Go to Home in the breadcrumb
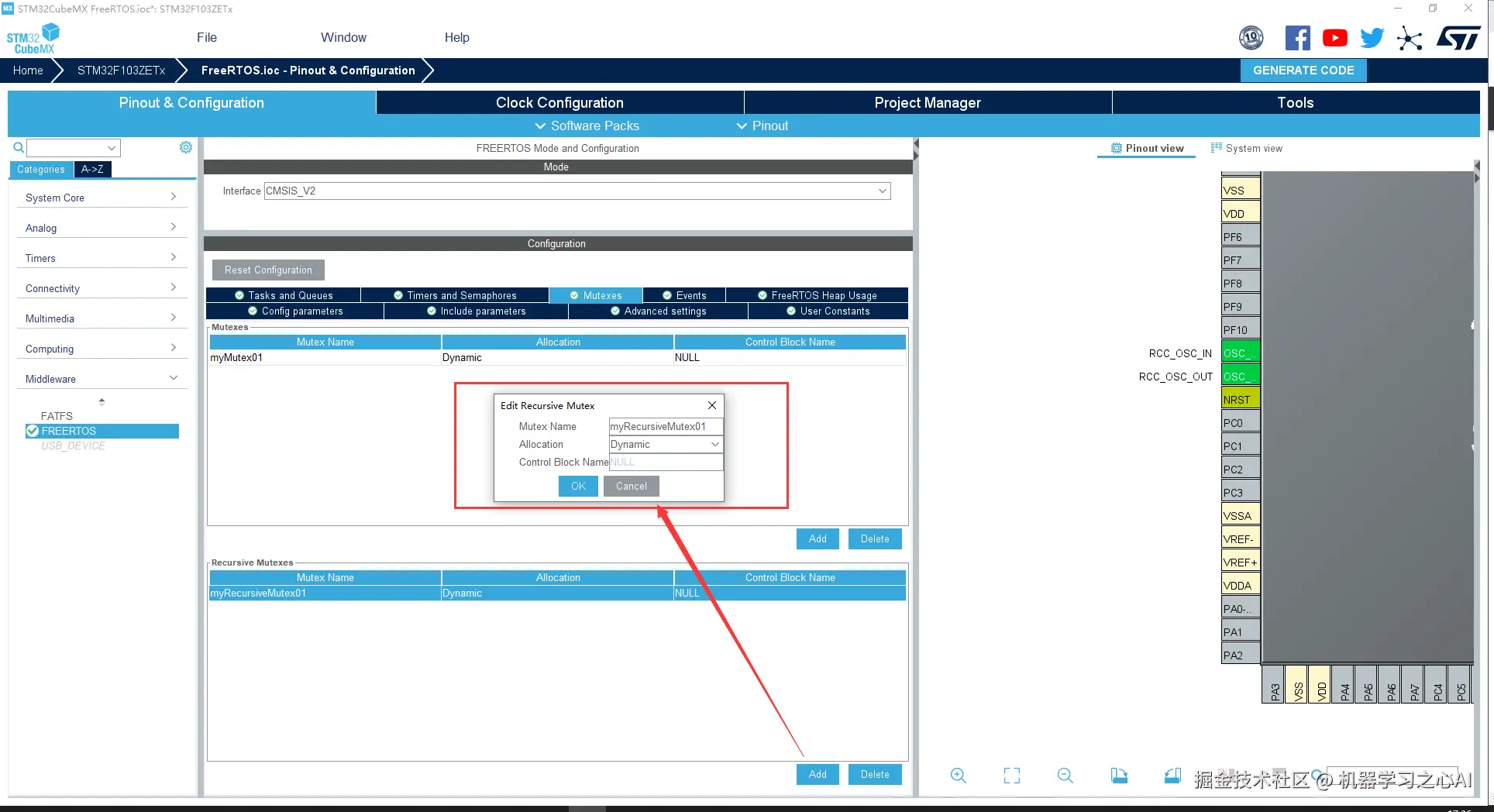 pyautogui.click(x=28, y=70)
